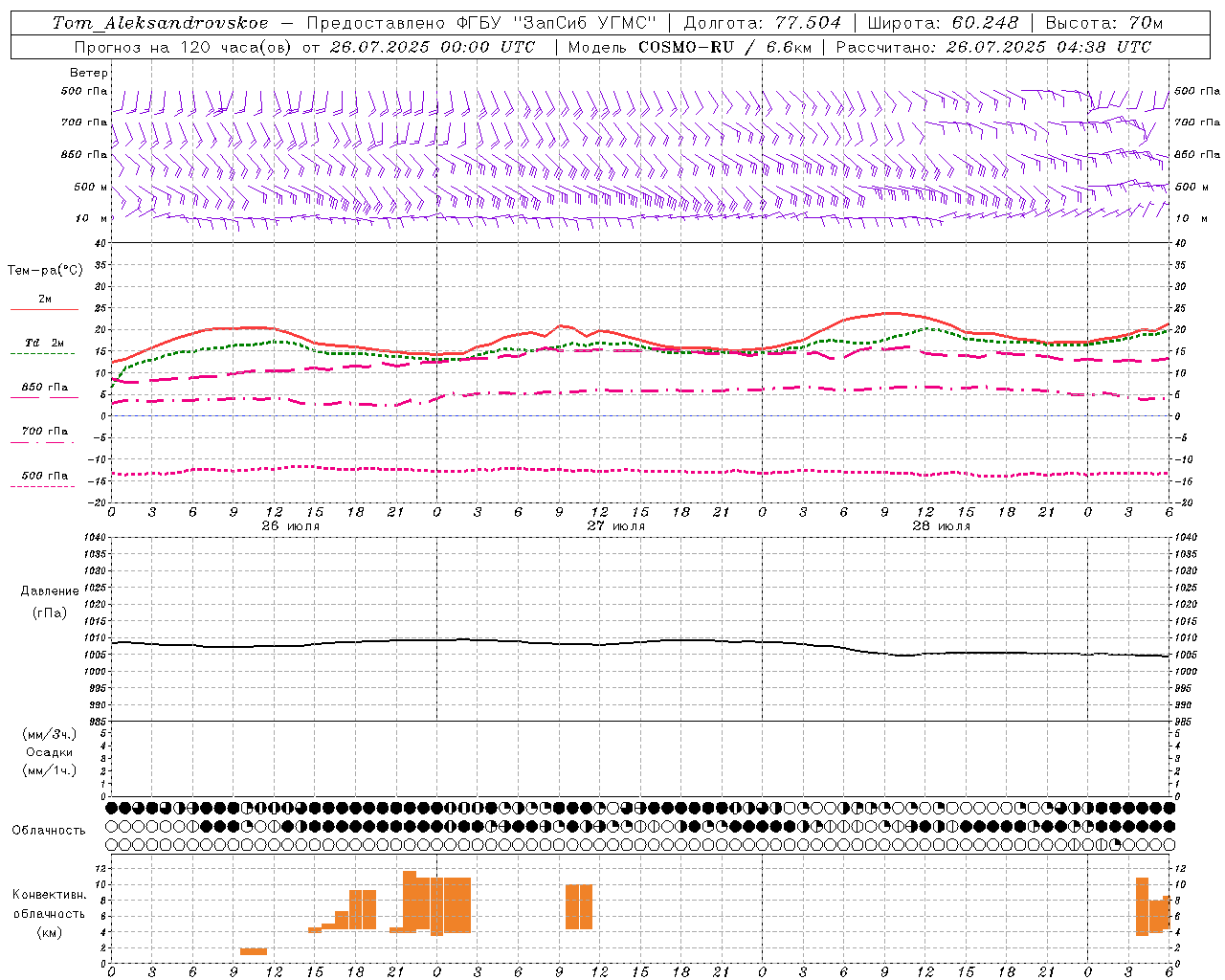
Task: Click the 700 гПа entry in the temperature legend
Action: [x=45, y=432]
